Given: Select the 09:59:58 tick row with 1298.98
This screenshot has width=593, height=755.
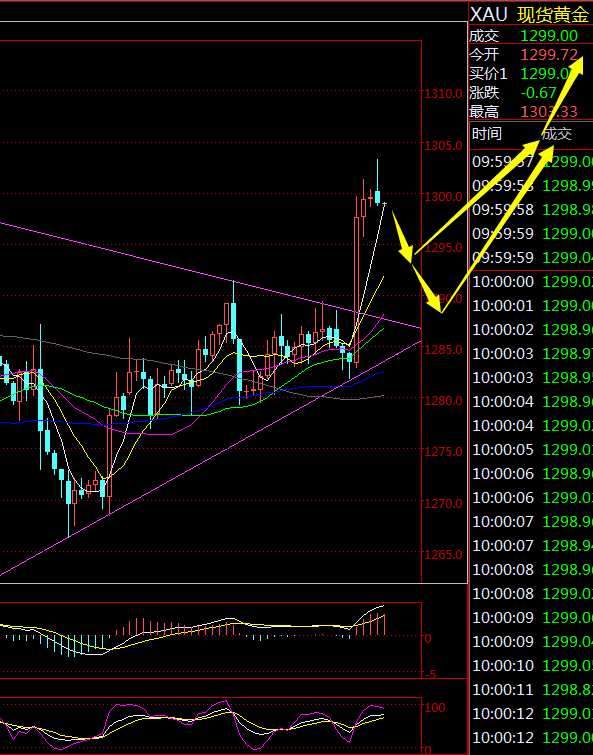Looking at the screenshot, I should (x=532, y=209).
